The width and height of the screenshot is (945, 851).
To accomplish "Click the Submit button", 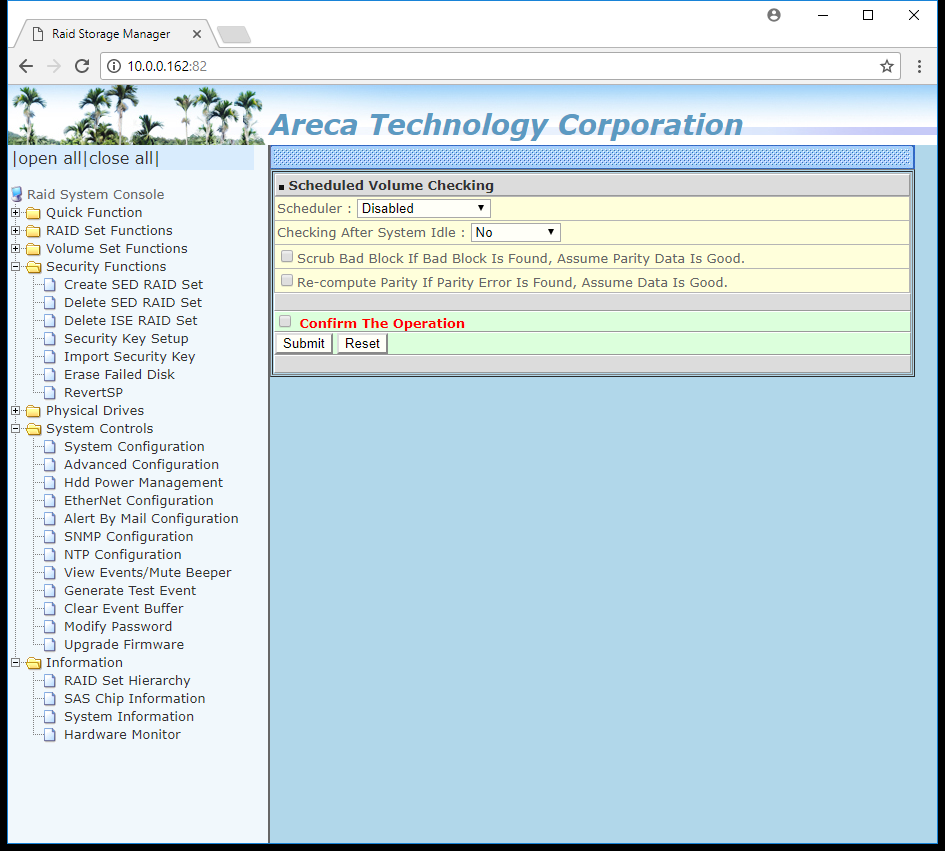I will tap(304, 344).
